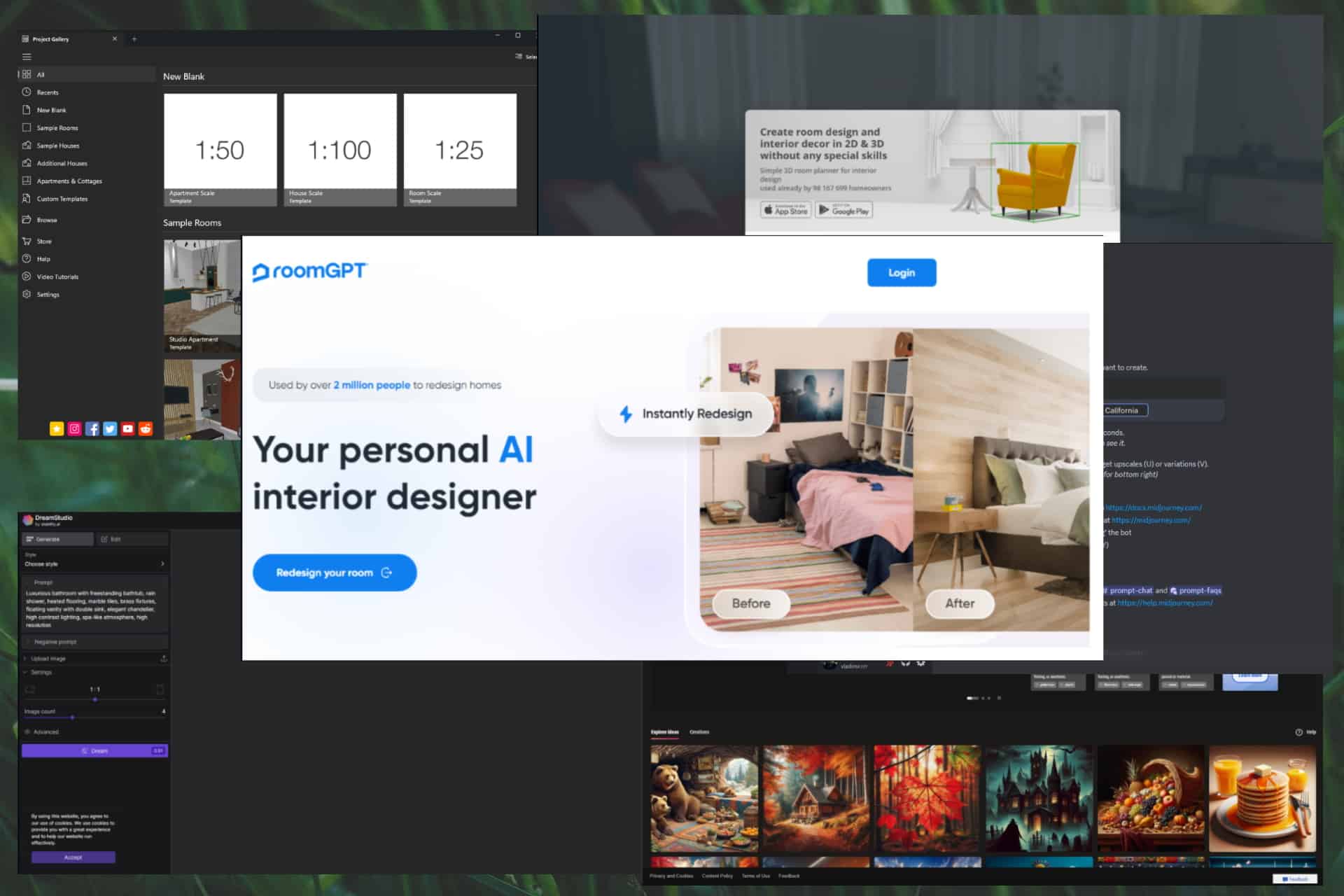Open the Sample Rooms menu item

click(x=57, y=127)
